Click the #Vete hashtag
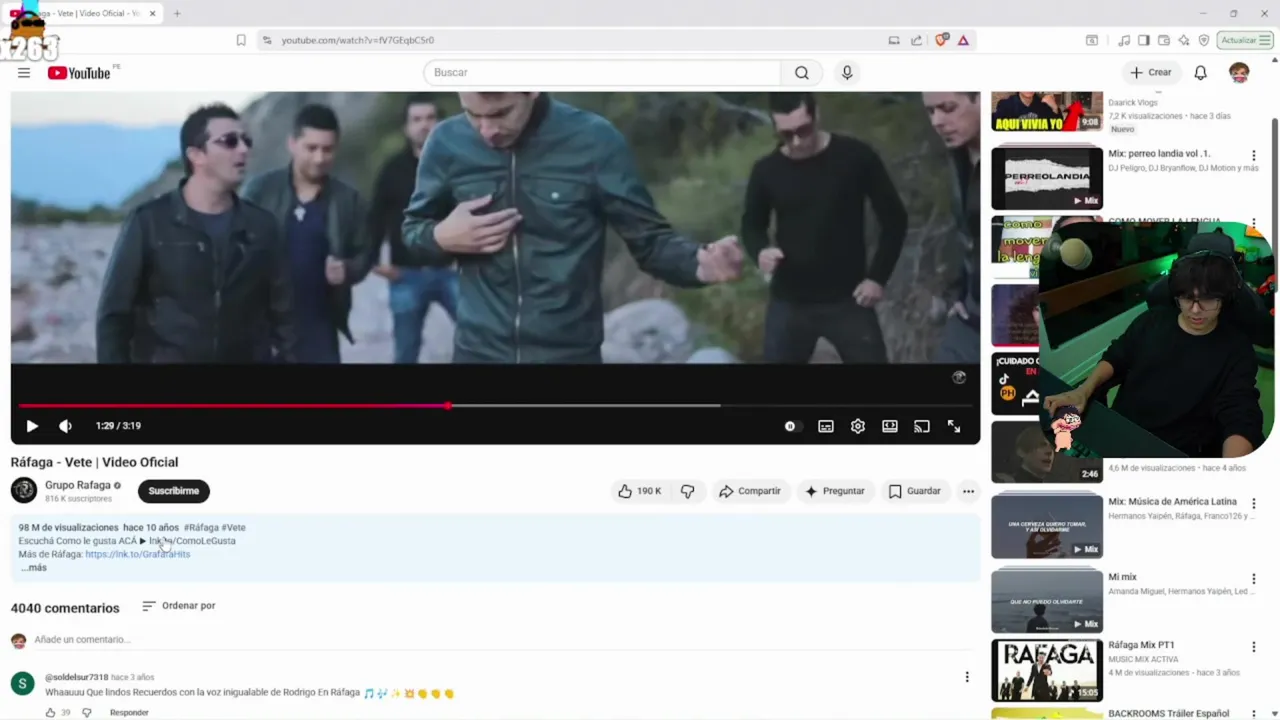This screenshot has height=720, width=1280. point(233,527)
